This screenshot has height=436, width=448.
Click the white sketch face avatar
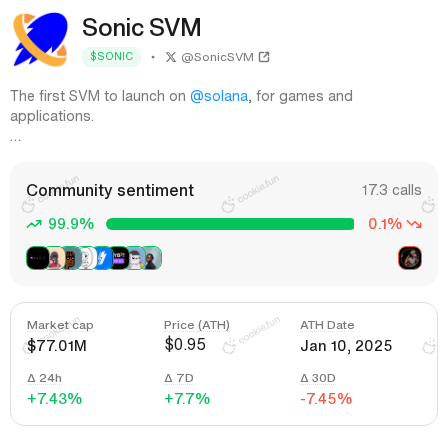tap(87, 258)
